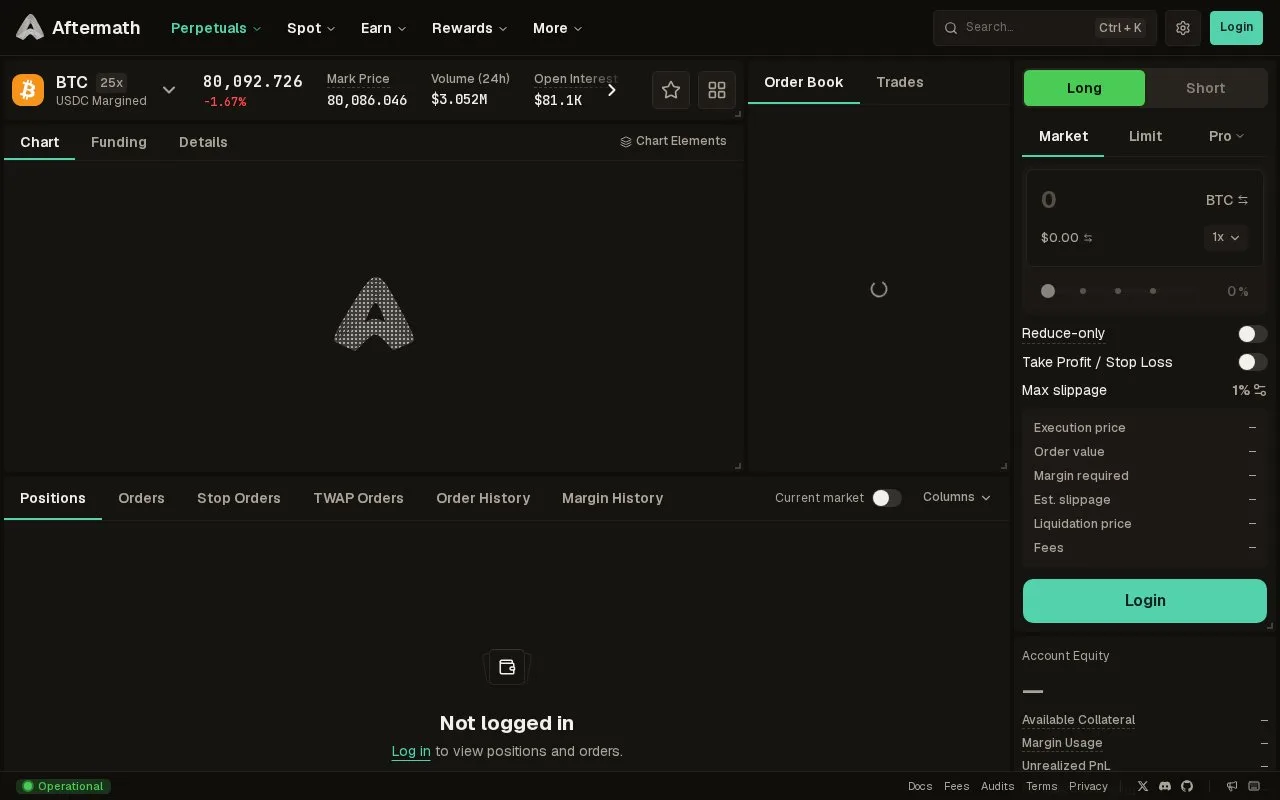The height and width of the screenshot is (800, 1280).
Task: Switch to the Trades tab
Action: pyautogui.click(x=900, y=82)
